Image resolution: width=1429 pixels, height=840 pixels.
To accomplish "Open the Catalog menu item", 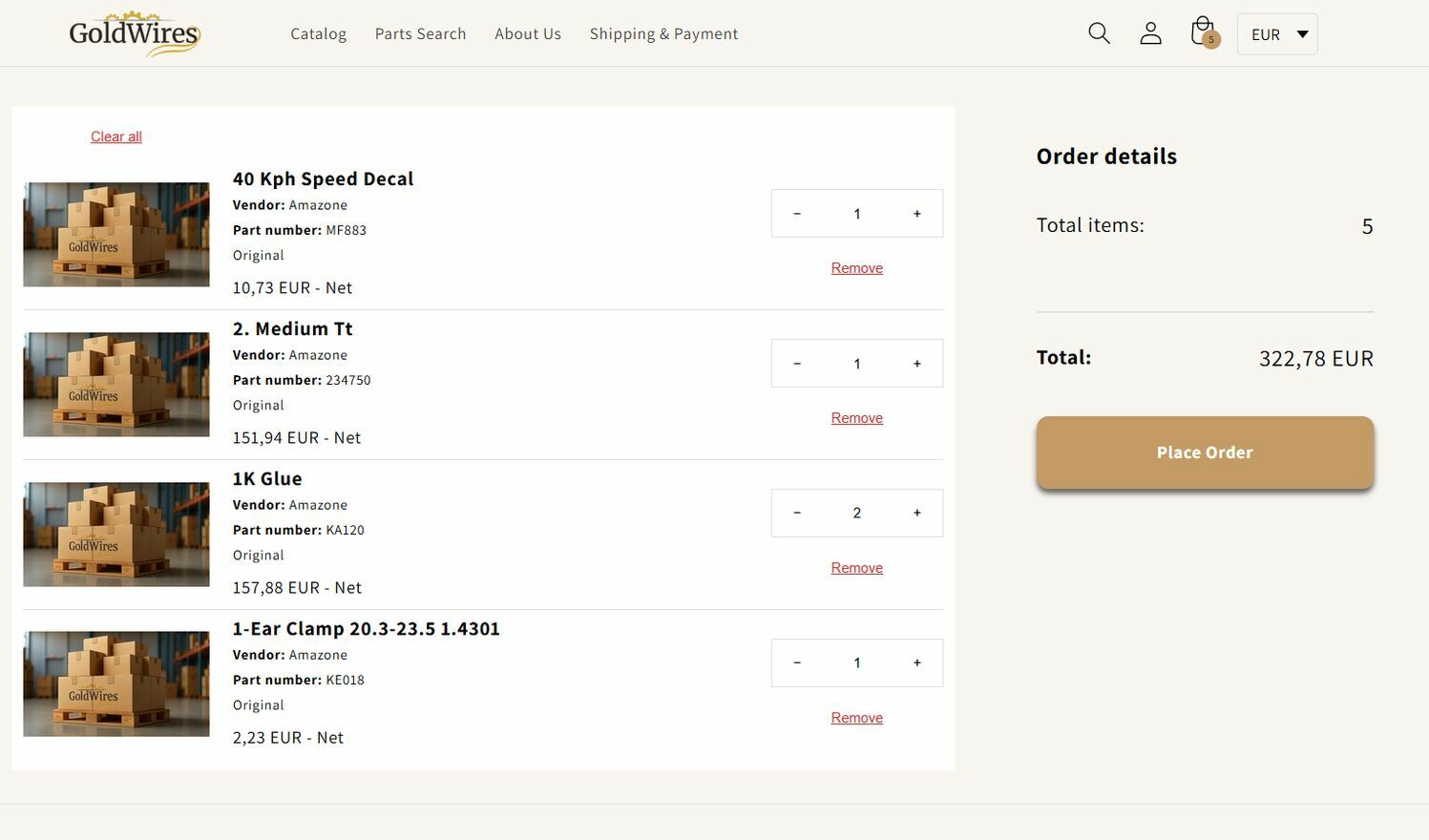I will tap(318, 34).
